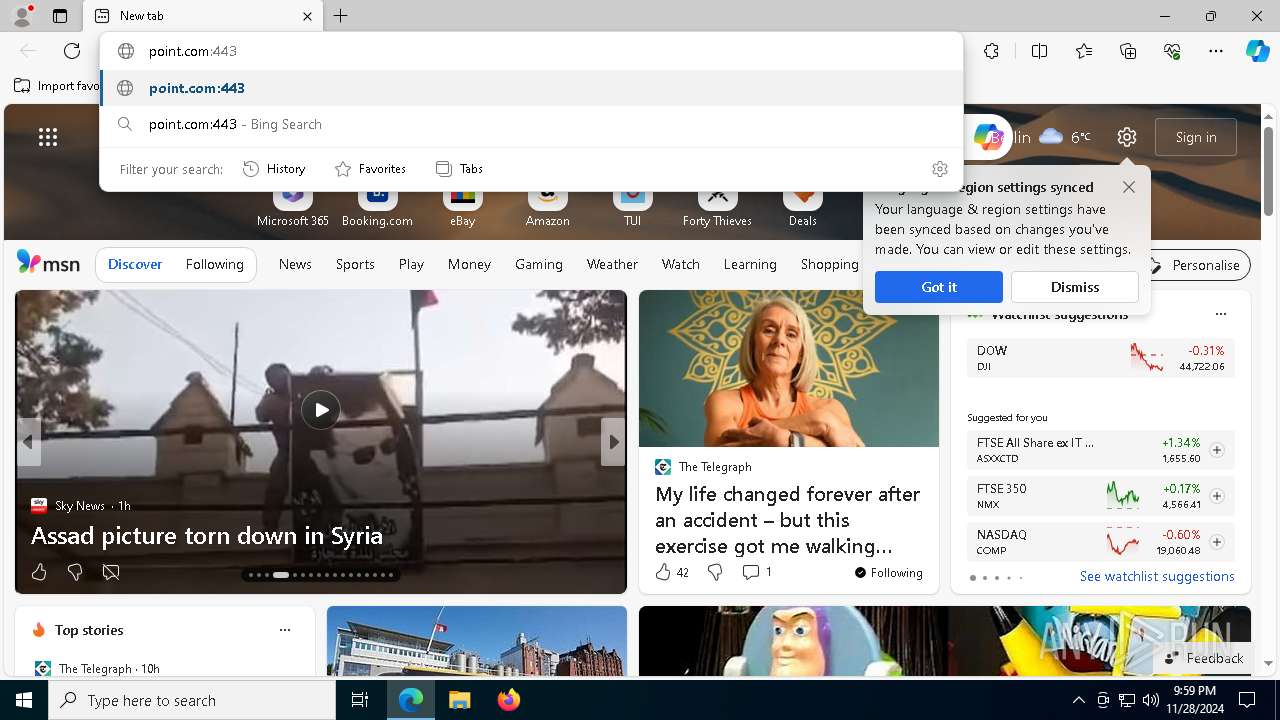This screenshot has height=720, width=1280.
Task: Open the Windows Start menu
Action: (24, 700)
